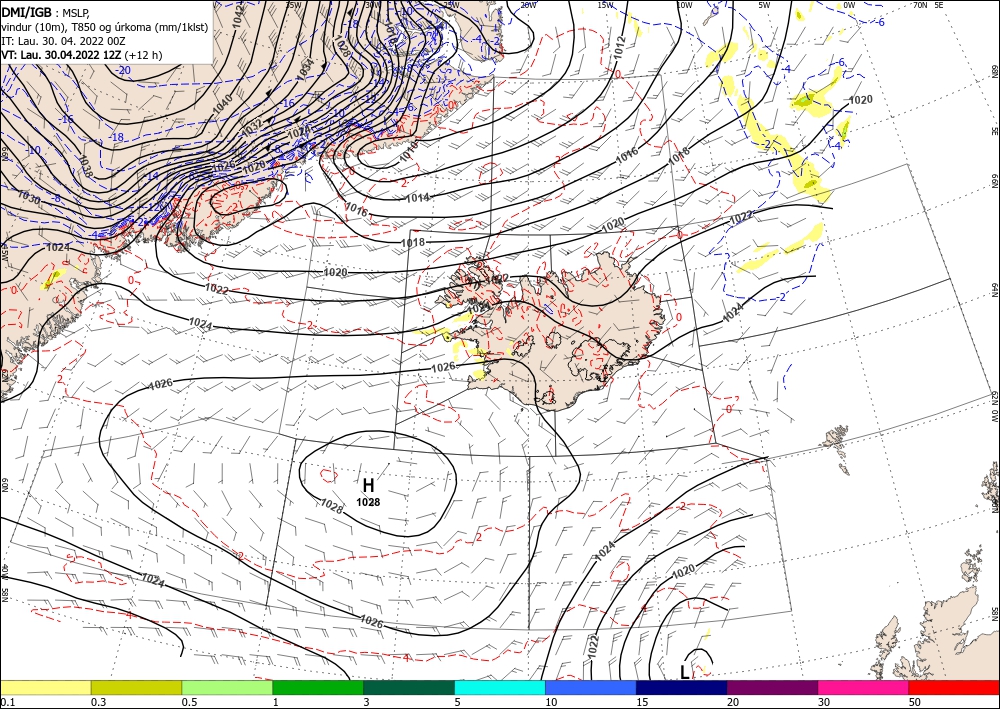The image size is (1000, 709).
Task: Pick the cyan 5–10 mm legend swatch
Action: pos(500,687)
